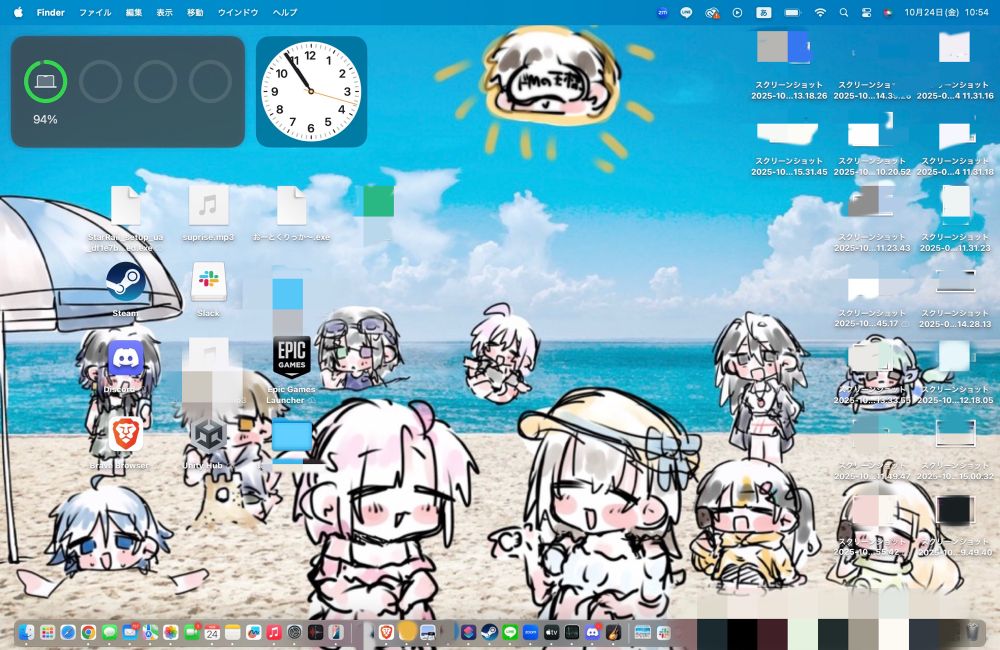This screenshot has width=1000, height=650.
Task: Select Slack shortcut on the desktop
Action: tap(209, 290)
